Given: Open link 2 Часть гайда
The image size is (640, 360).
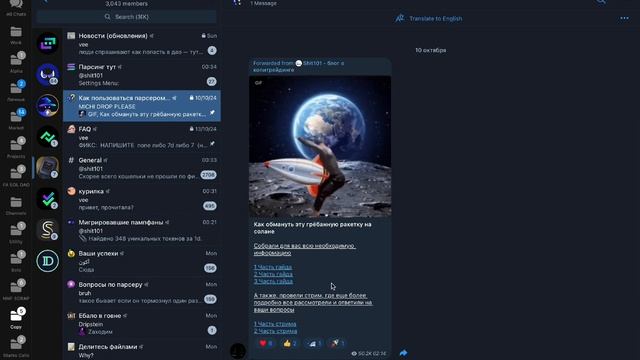Looking at the screenshot, I should (x=273, y=274).
